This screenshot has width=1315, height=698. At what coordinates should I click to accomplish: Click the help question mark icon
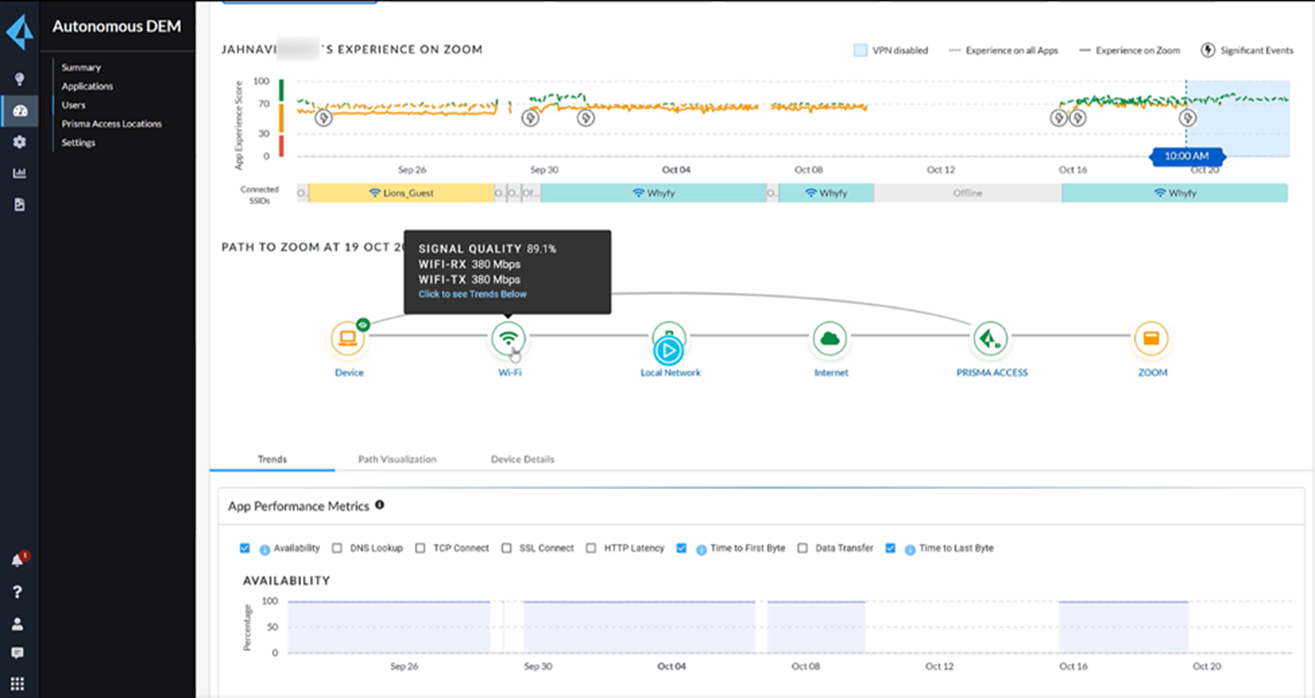coord(18,592)
